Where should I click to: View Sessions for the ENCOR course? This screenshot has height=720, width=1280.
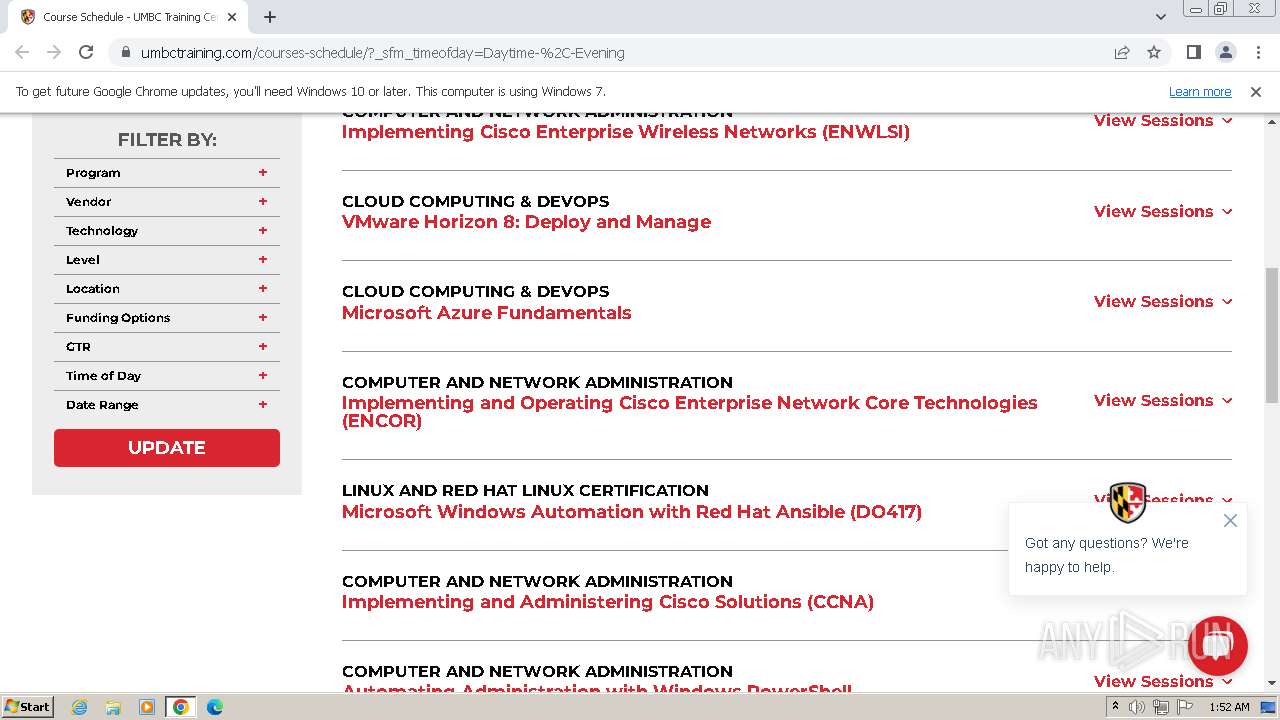(1163, 400)
